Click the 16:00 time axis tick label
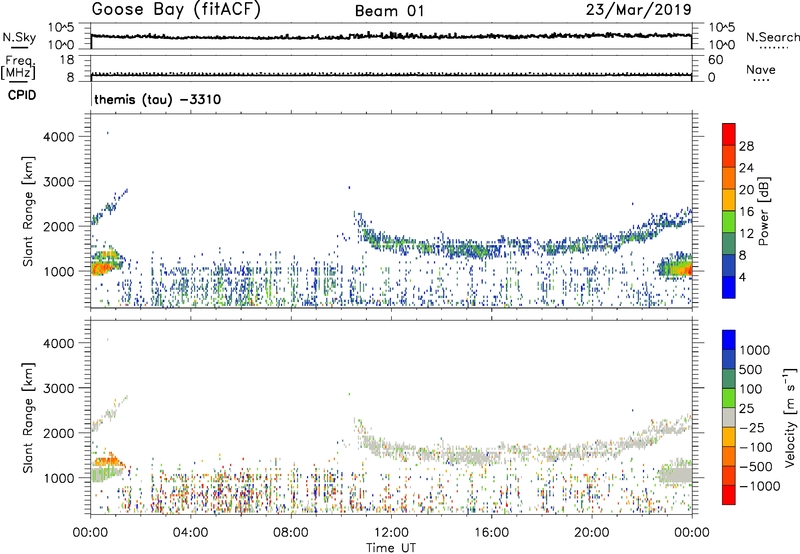 coord(492,533)
